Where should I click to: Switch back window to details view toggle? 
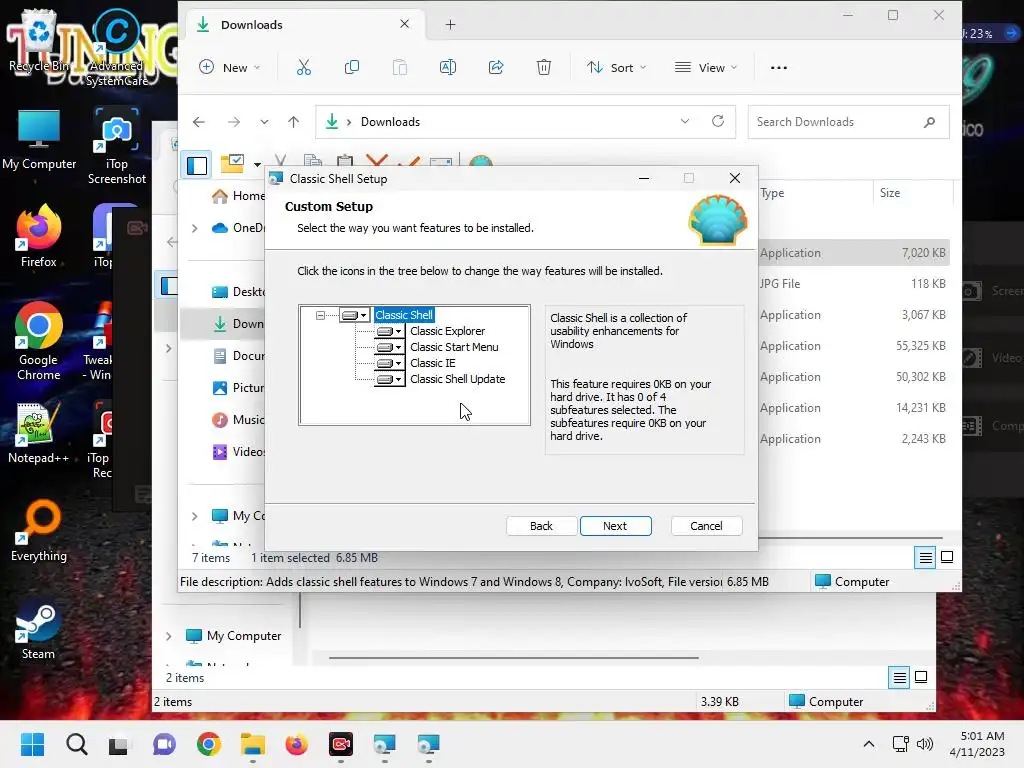(x=899, y=678)
